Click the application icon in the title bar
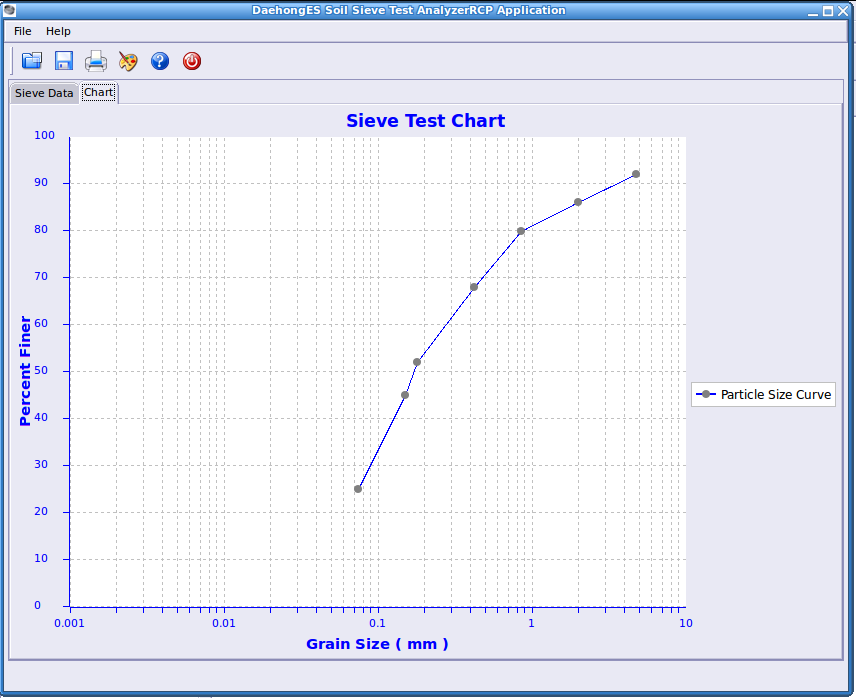856x698 pixels. click(x=10, y=10)
